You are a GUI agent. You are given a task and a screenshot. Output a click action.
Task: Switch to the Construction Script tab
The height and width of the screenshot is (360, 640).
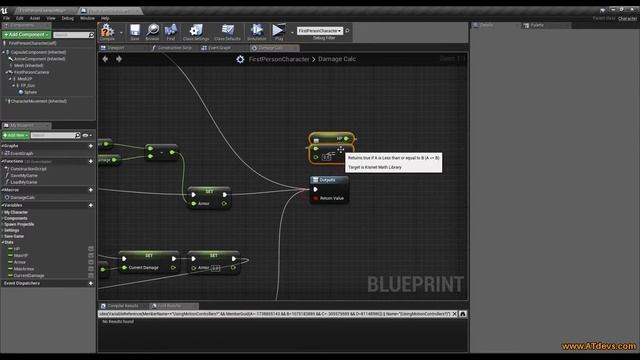[174, 48]
